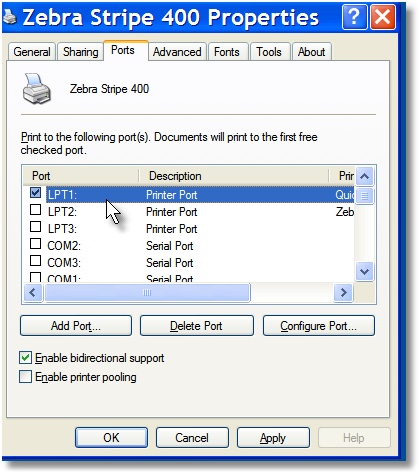Check the LPT3: port checkbox
Image resolution: width=420 pixels, height=475 pixels.
(x=36, y=227)
